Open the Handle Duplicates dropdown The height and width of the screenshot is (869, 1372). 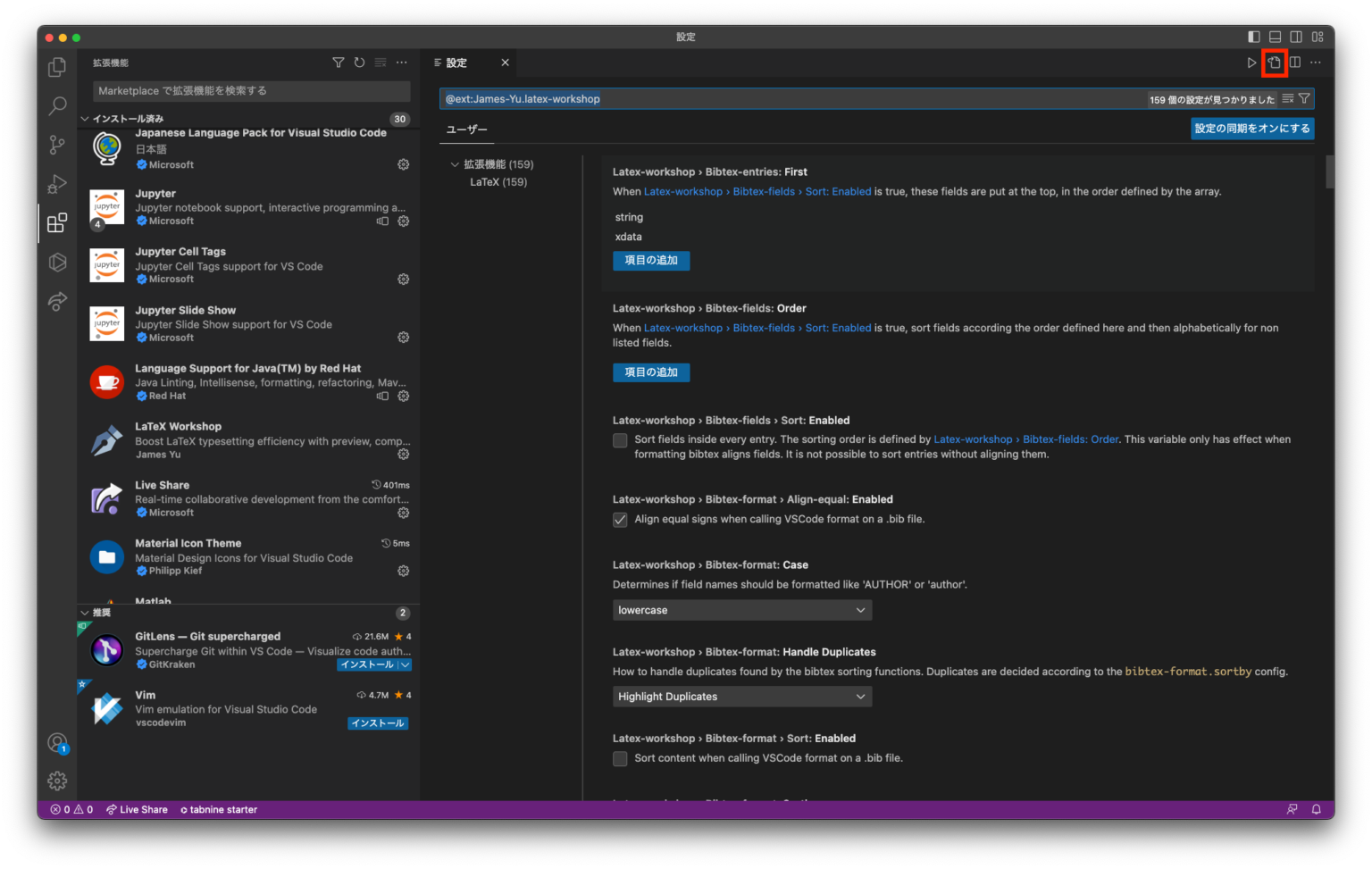point(740,696)
